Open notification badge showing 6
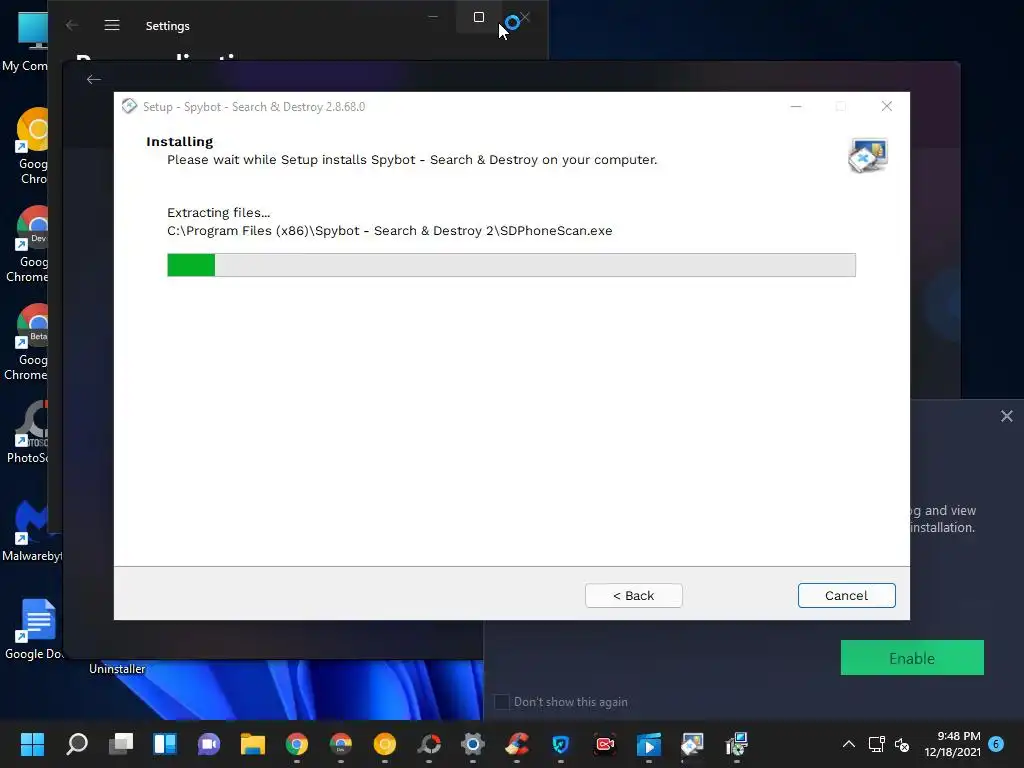The image size is (1024, 768). [996, 743]
